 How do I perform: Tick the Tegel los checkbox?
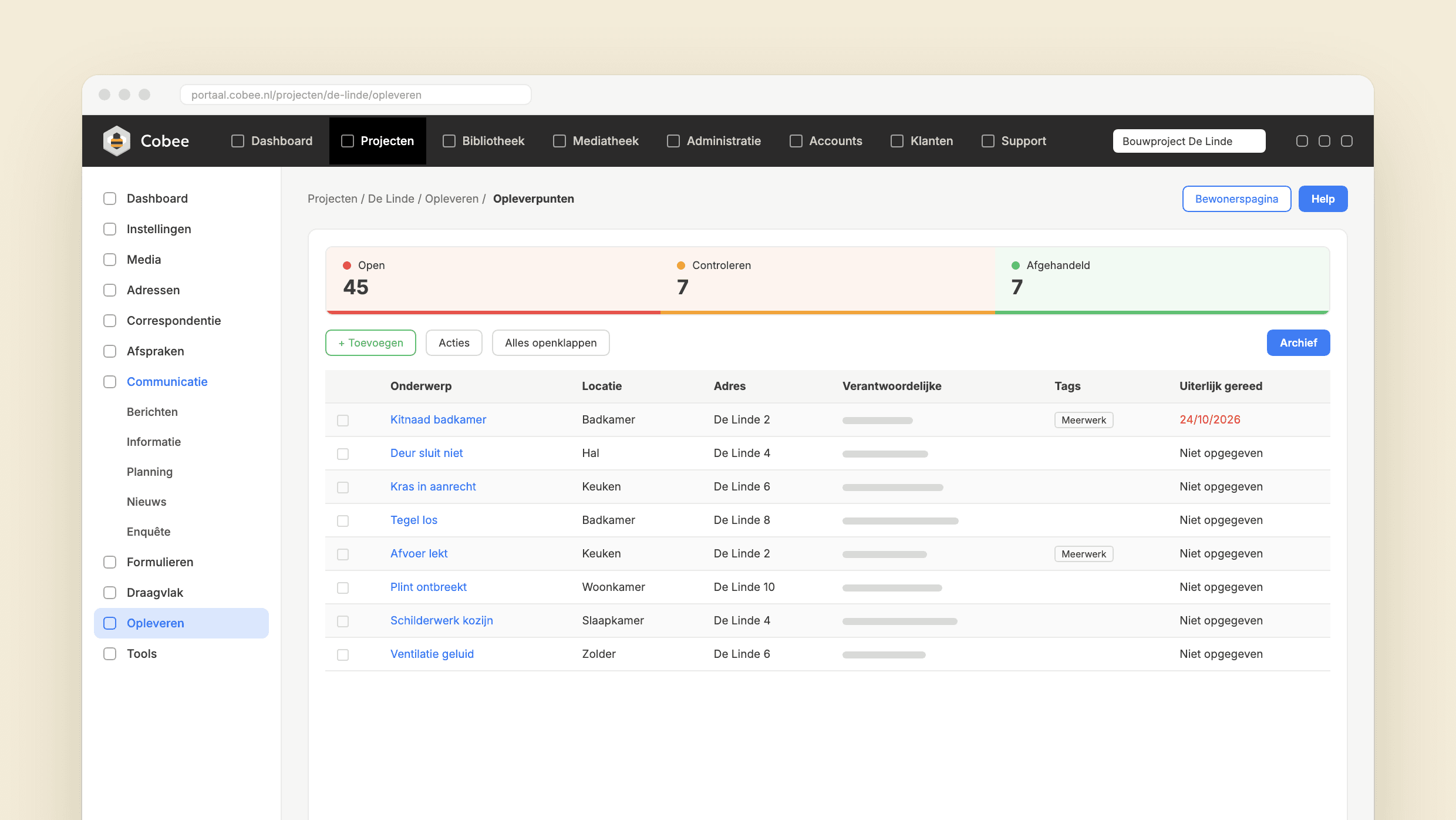[x=343, y=521]
